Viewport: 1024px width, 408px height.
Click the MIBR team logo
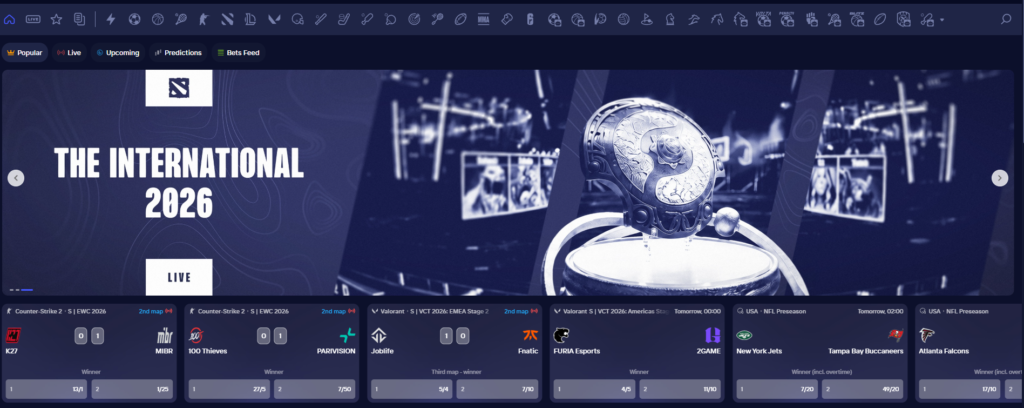click(165, 336)
